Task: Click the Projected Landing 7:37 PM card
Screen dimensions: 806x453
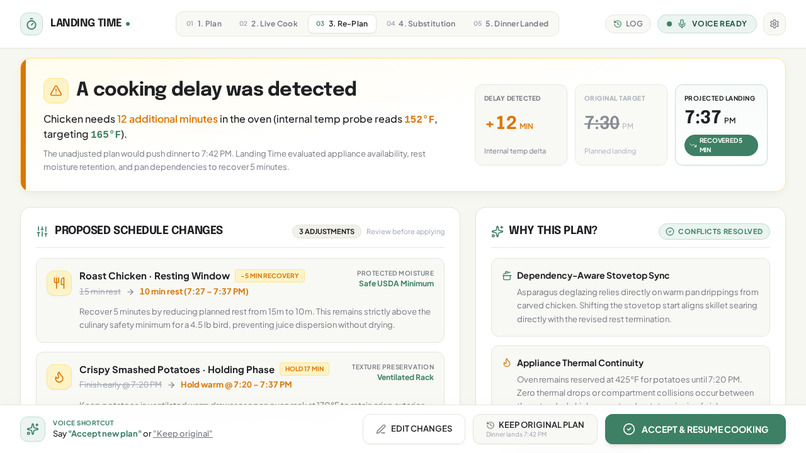Action: (721, 125)
